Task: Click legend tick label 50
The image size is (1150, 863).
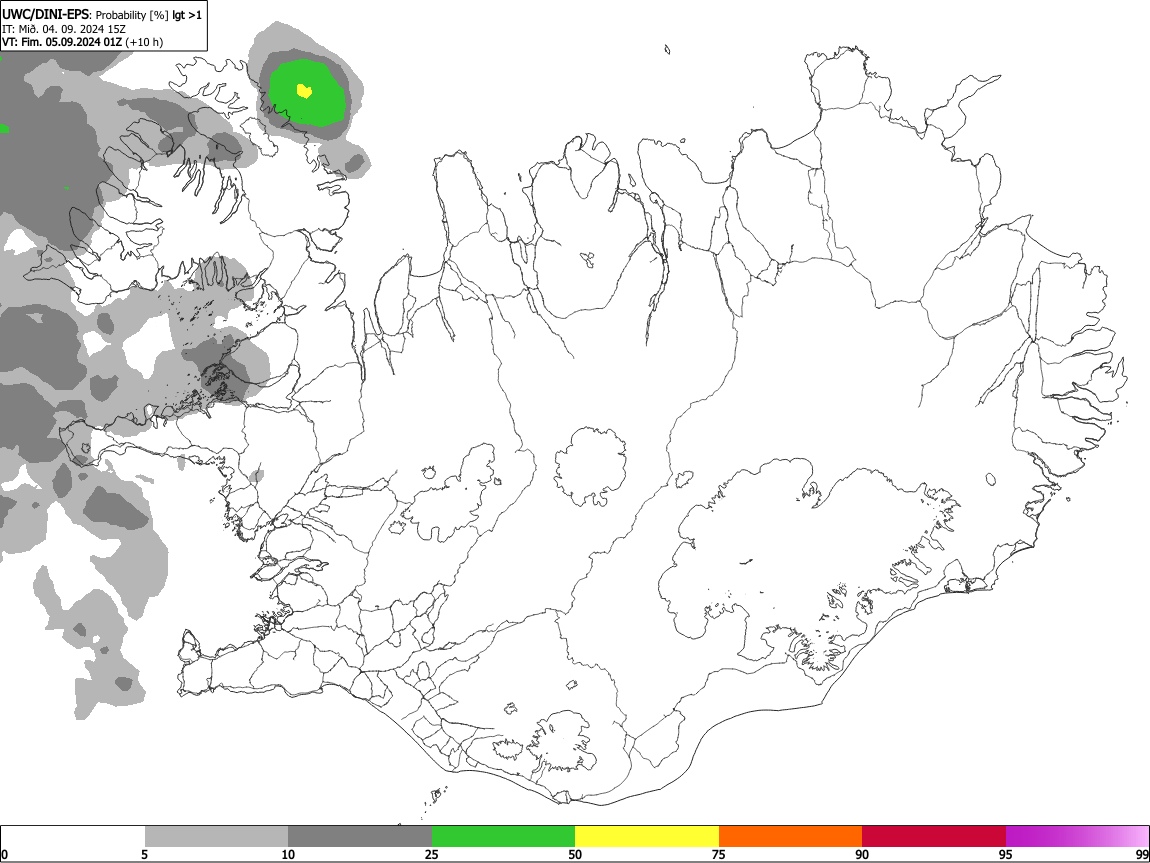Action: pos(575,855)
